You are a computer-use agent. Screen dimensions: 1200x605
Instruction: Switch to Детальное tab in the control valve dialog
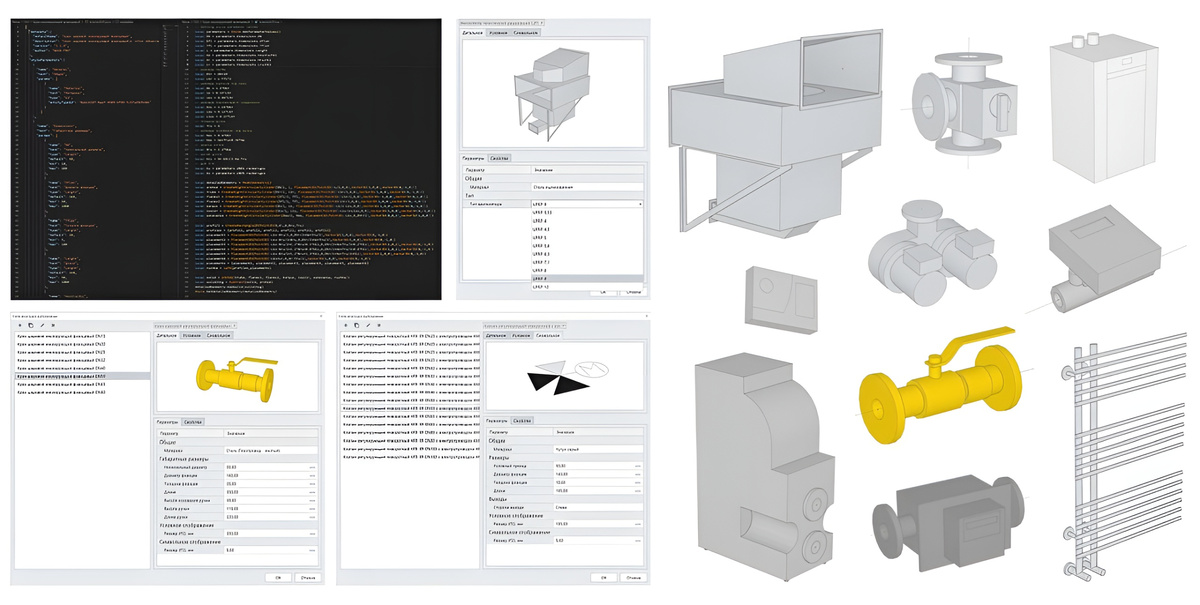point(496,335)
